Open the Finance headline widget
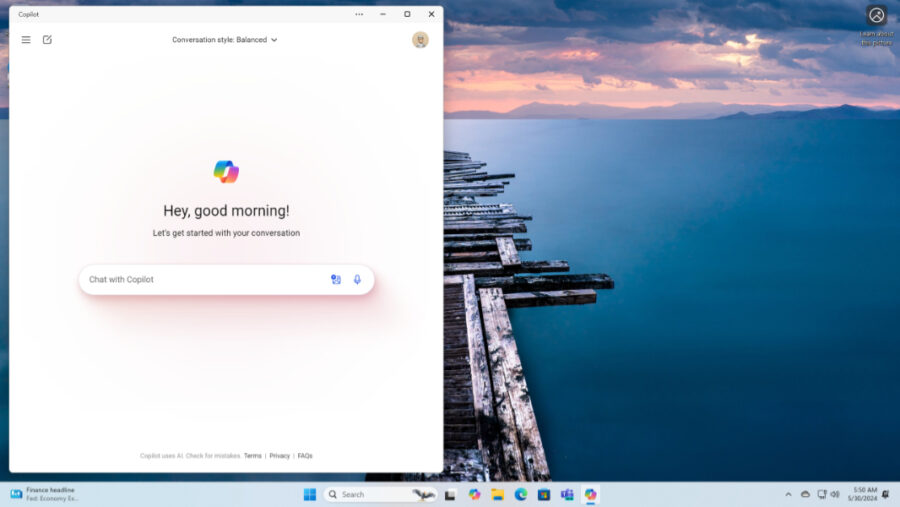This screenshot has width=900, height=507. coord(45,494)
